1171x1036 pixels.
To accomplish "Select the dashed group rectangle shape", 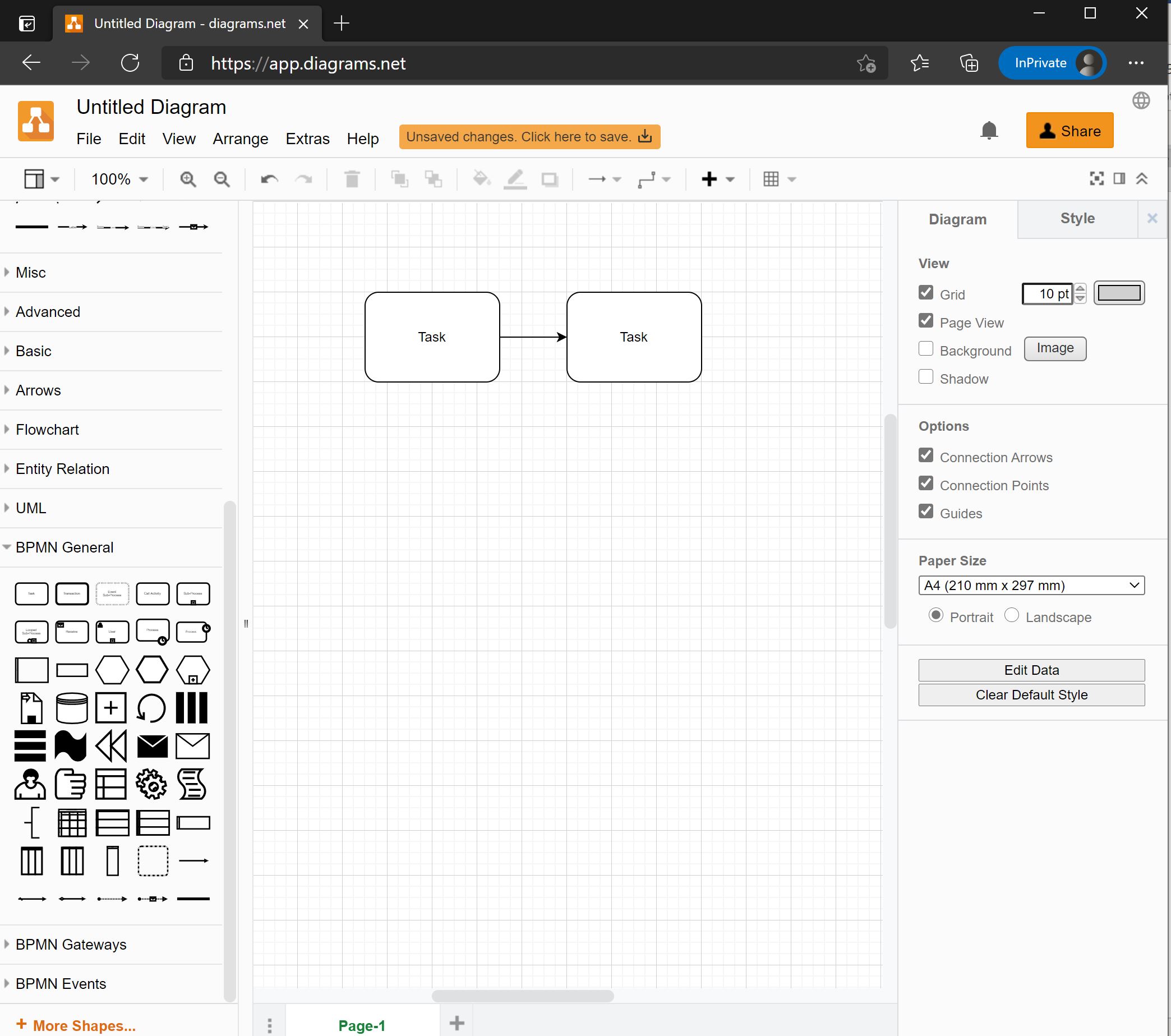I will [x=153, y=860].
